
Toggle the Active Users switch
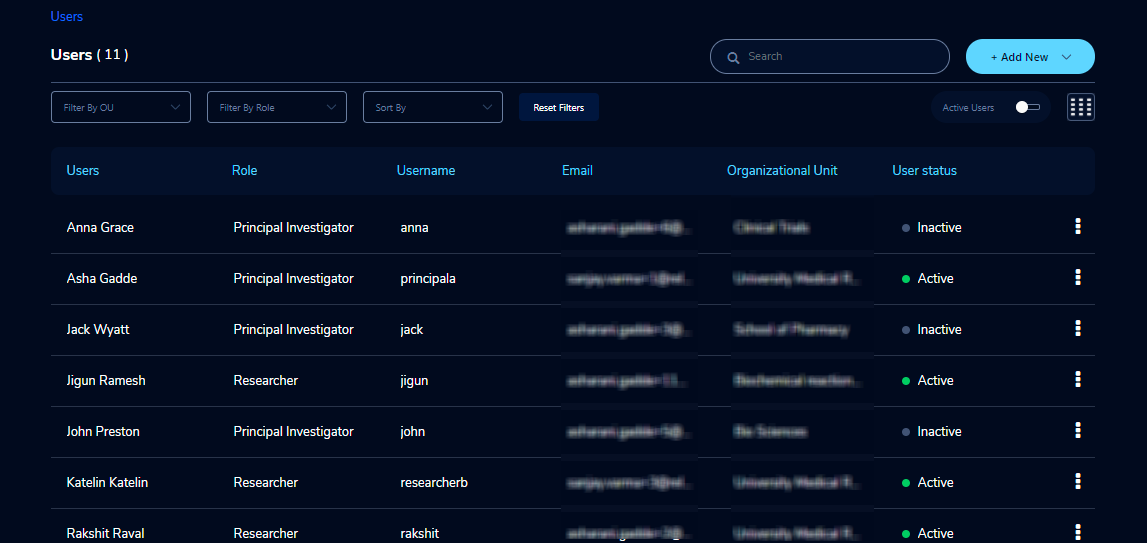pyautogui.click(x=1028, y=107)
